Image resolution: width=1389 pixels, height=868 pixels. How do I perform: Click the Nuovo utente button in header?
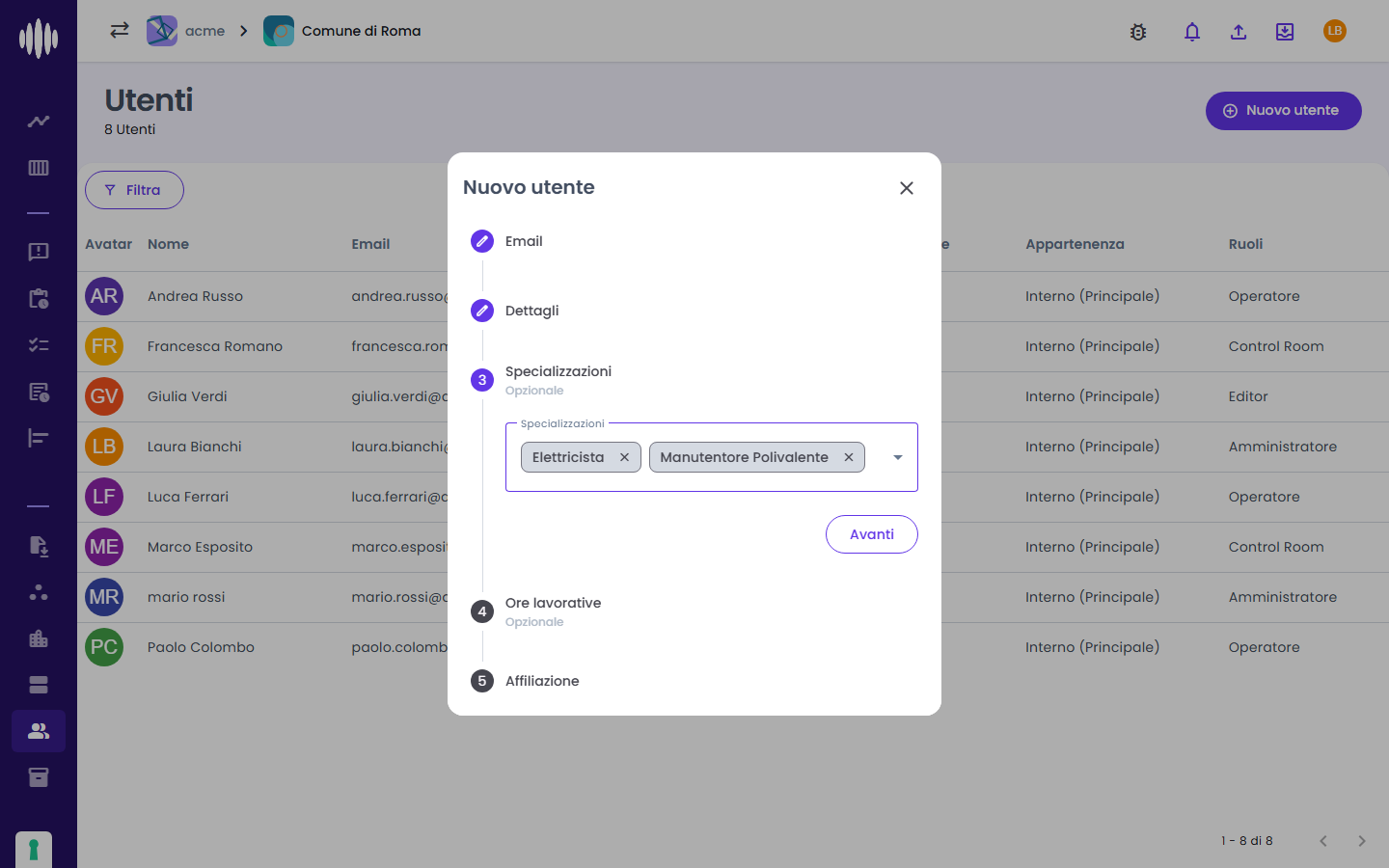click(x=1284, y=111)
